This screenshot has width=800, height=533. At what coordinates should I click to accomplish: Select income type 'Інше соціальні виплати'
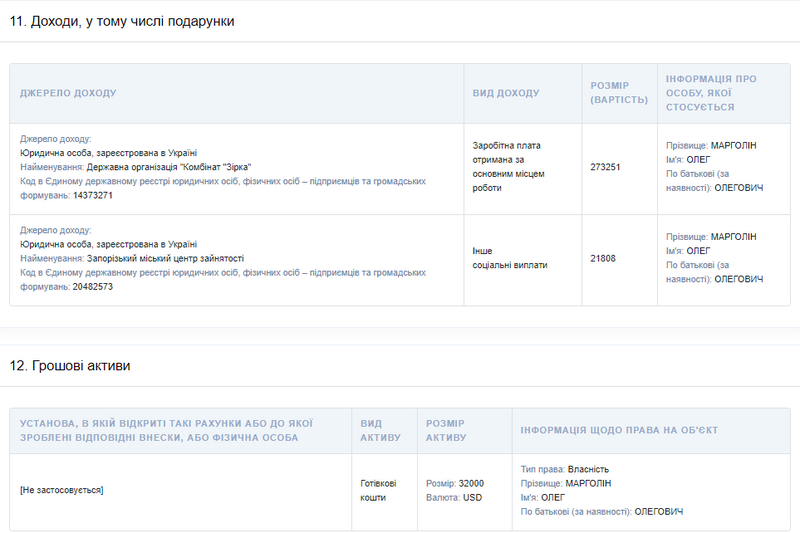tap(510, 258)
